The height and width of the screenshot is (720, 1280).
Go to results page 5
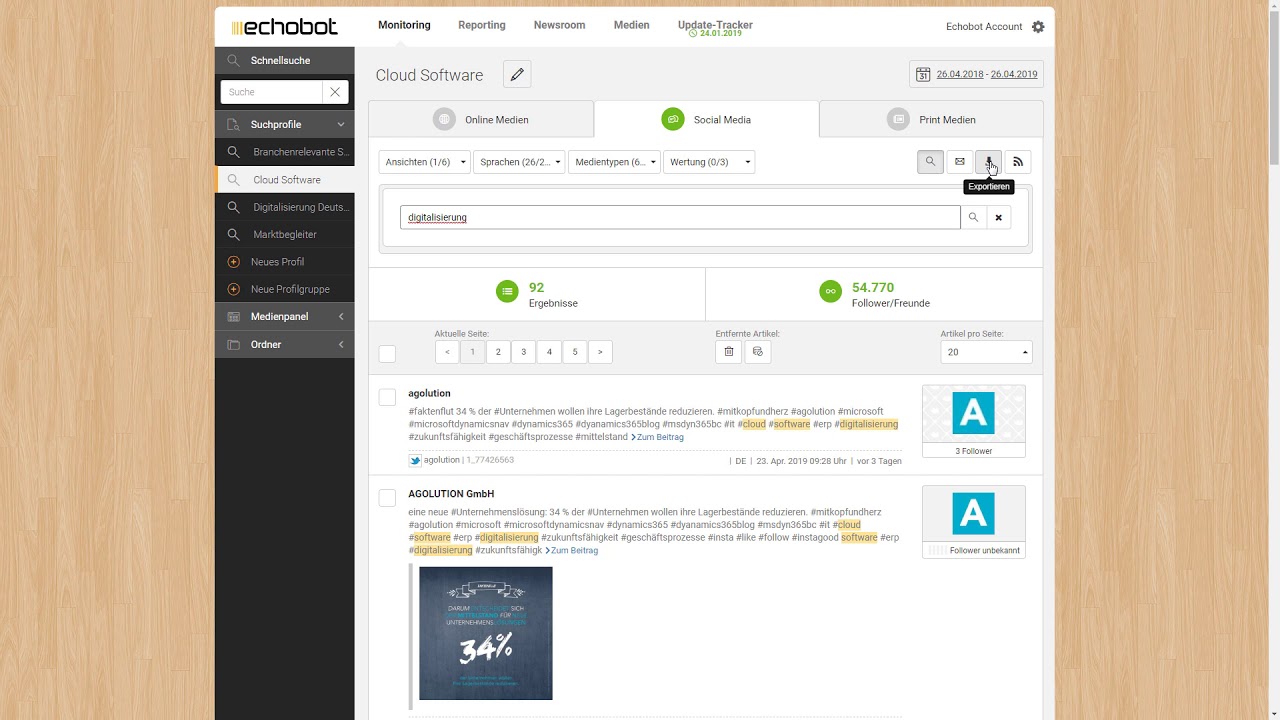coord(574,352)
